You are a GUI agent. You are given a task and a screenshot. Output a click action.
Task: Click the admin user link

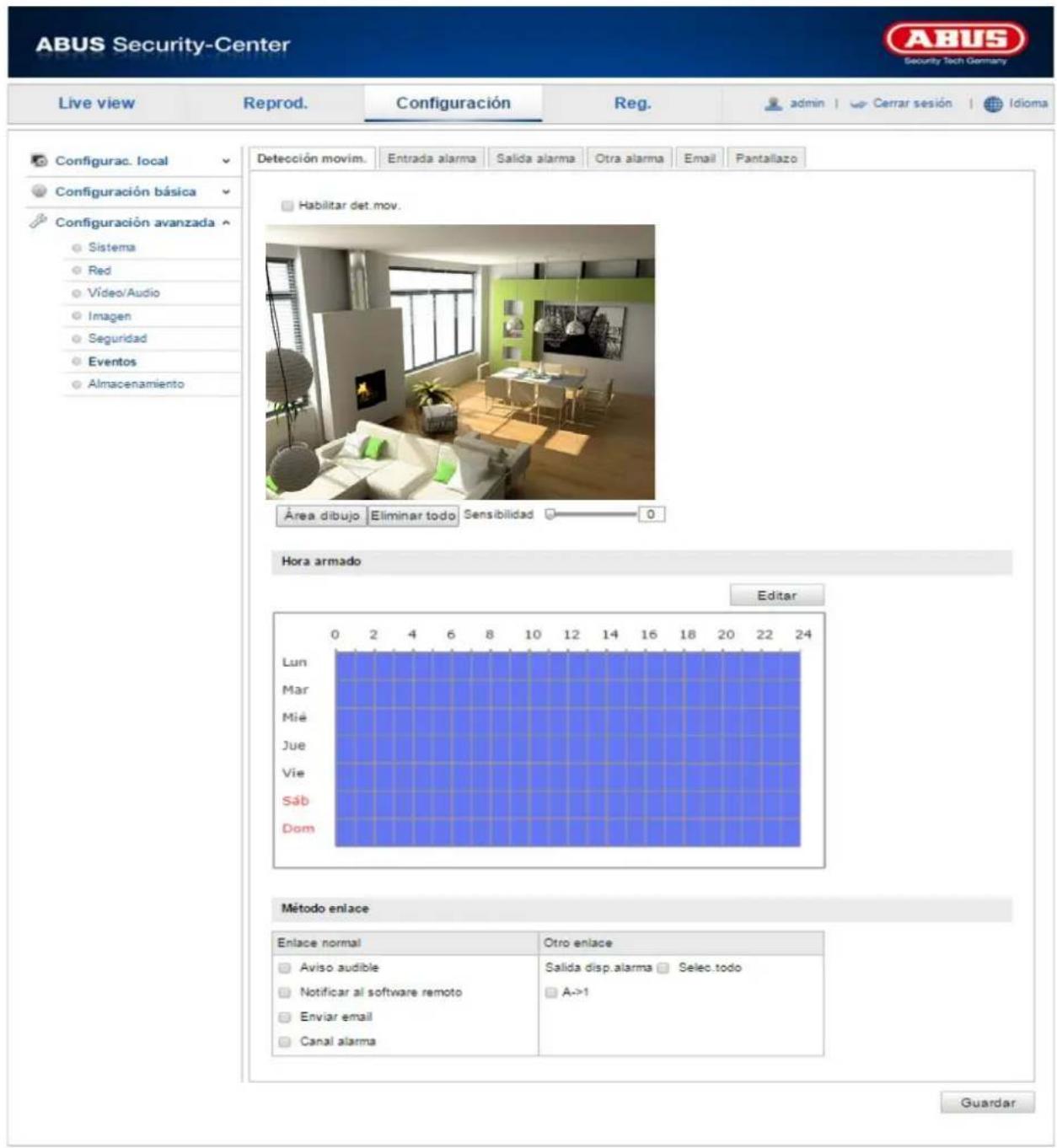point(807,103)
